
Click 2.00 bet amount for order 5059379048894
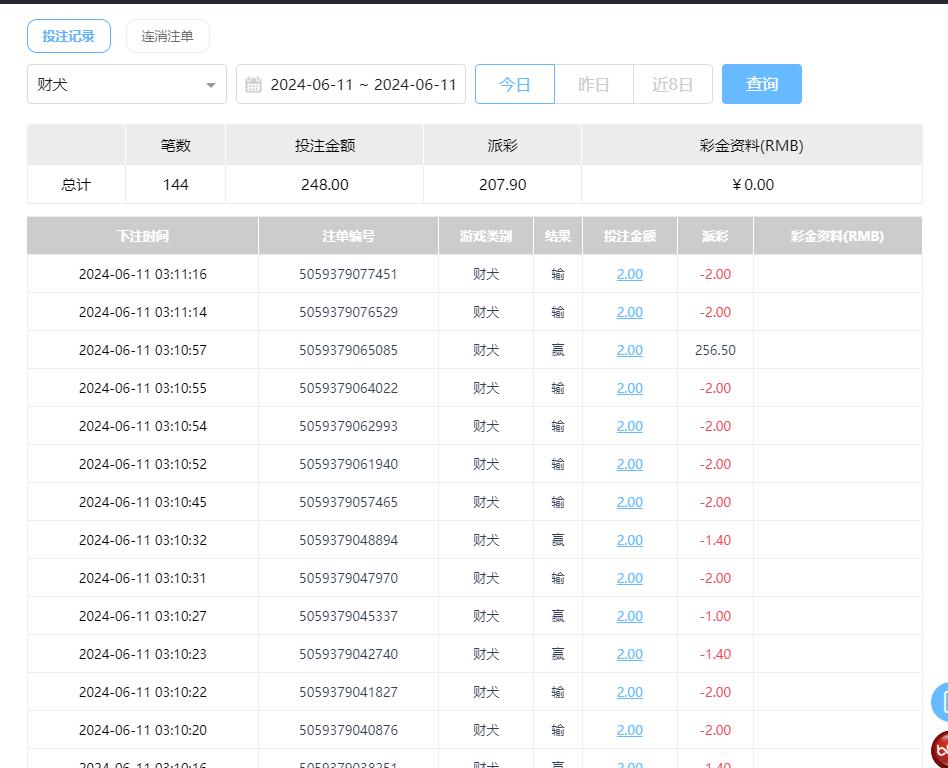pos(629,540)
